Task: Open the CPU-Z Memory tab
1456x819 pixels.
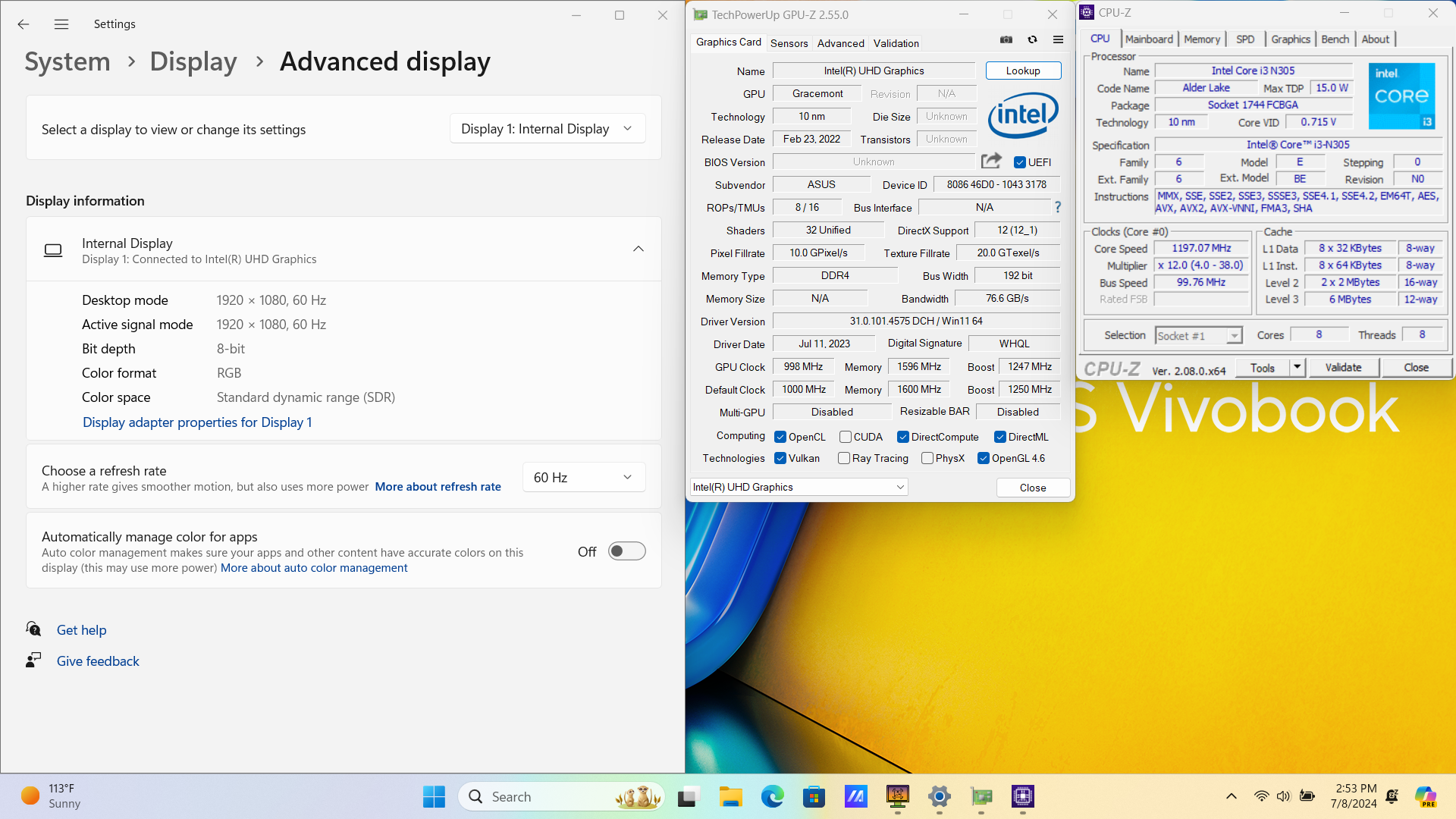Action: [1202, 39]
